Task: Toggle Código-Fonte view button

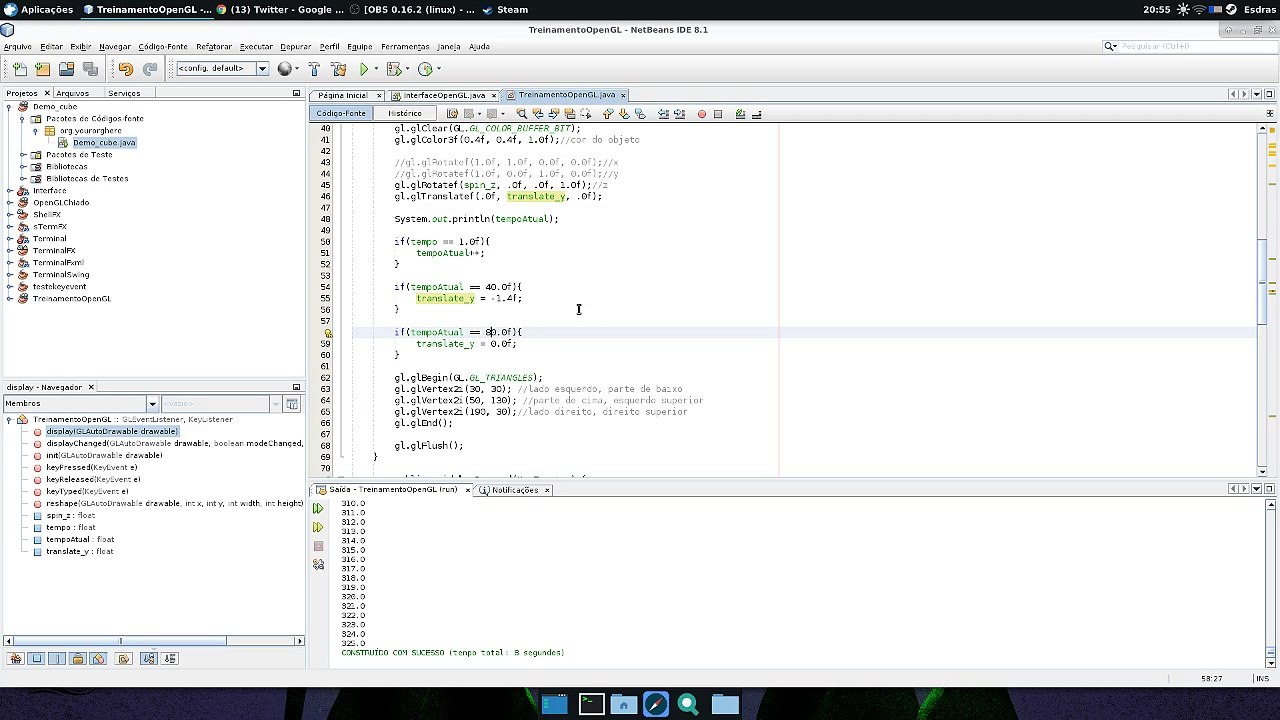Action: pyautogui.click(x=341, y=113)
